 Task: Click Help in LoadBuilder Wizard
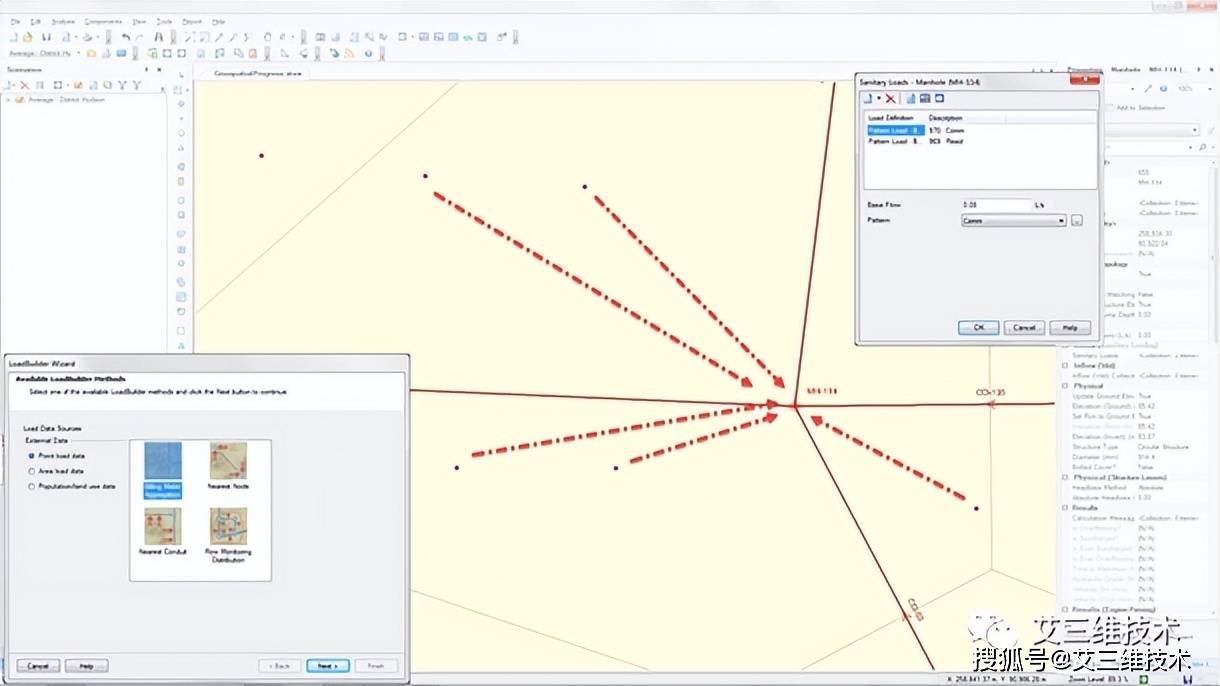point(86,666)
